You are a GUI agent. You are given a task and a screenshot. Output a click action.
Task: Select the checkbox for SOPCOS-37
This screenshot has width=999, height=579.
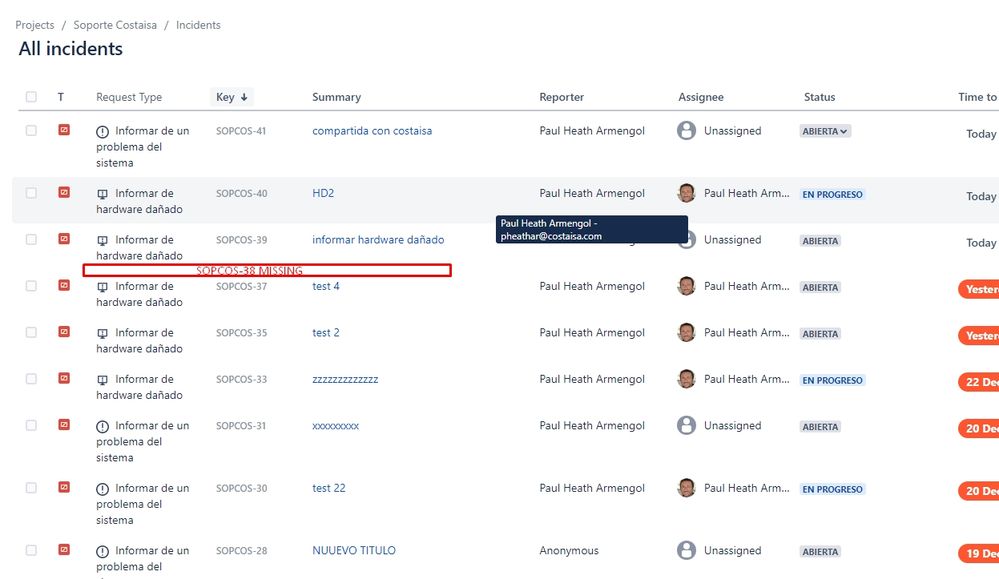click(31, 286)
